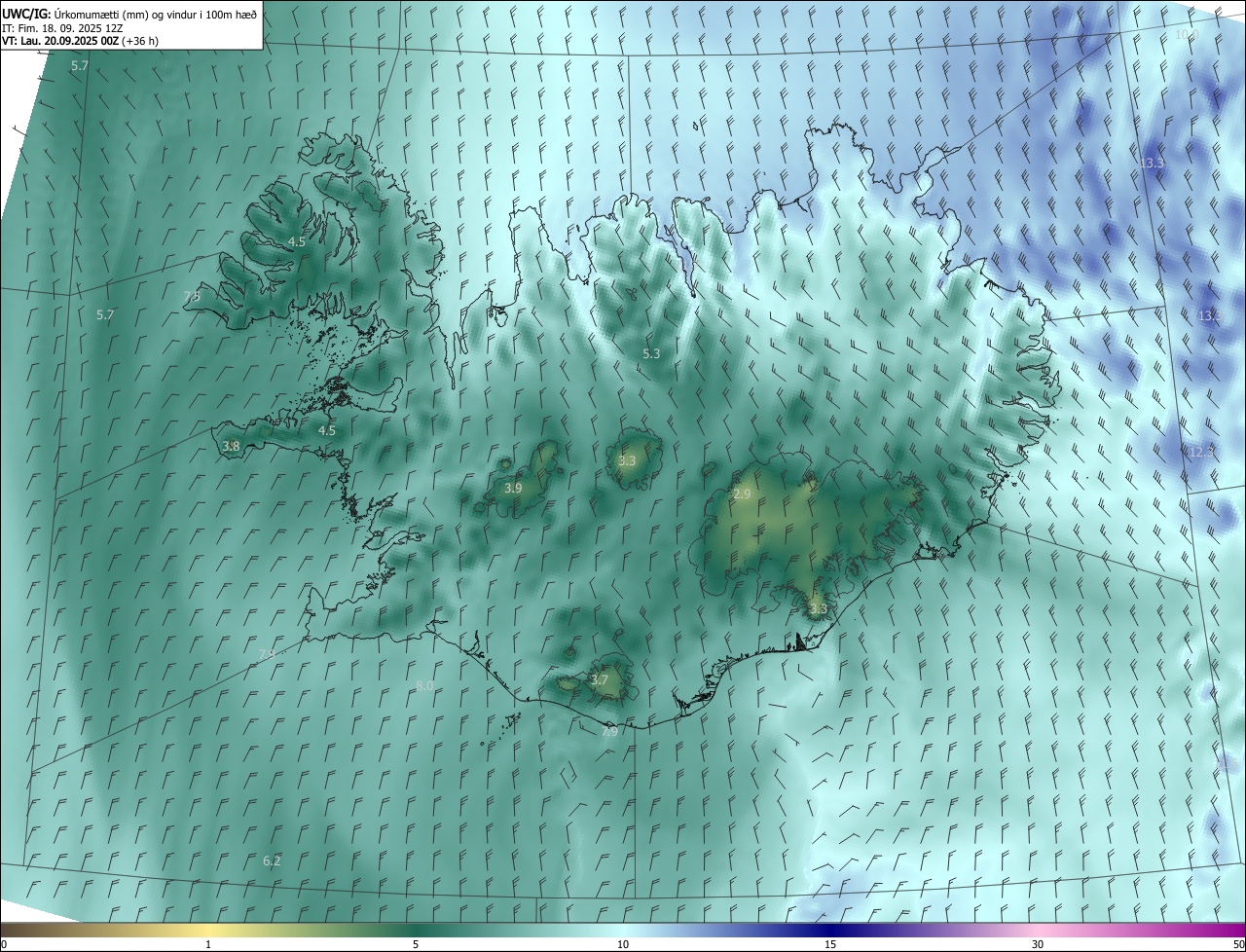Select the 13.3 value directly above the 12.3 label
Viewport: 1246px width, 952px height.
[1210, 316]
